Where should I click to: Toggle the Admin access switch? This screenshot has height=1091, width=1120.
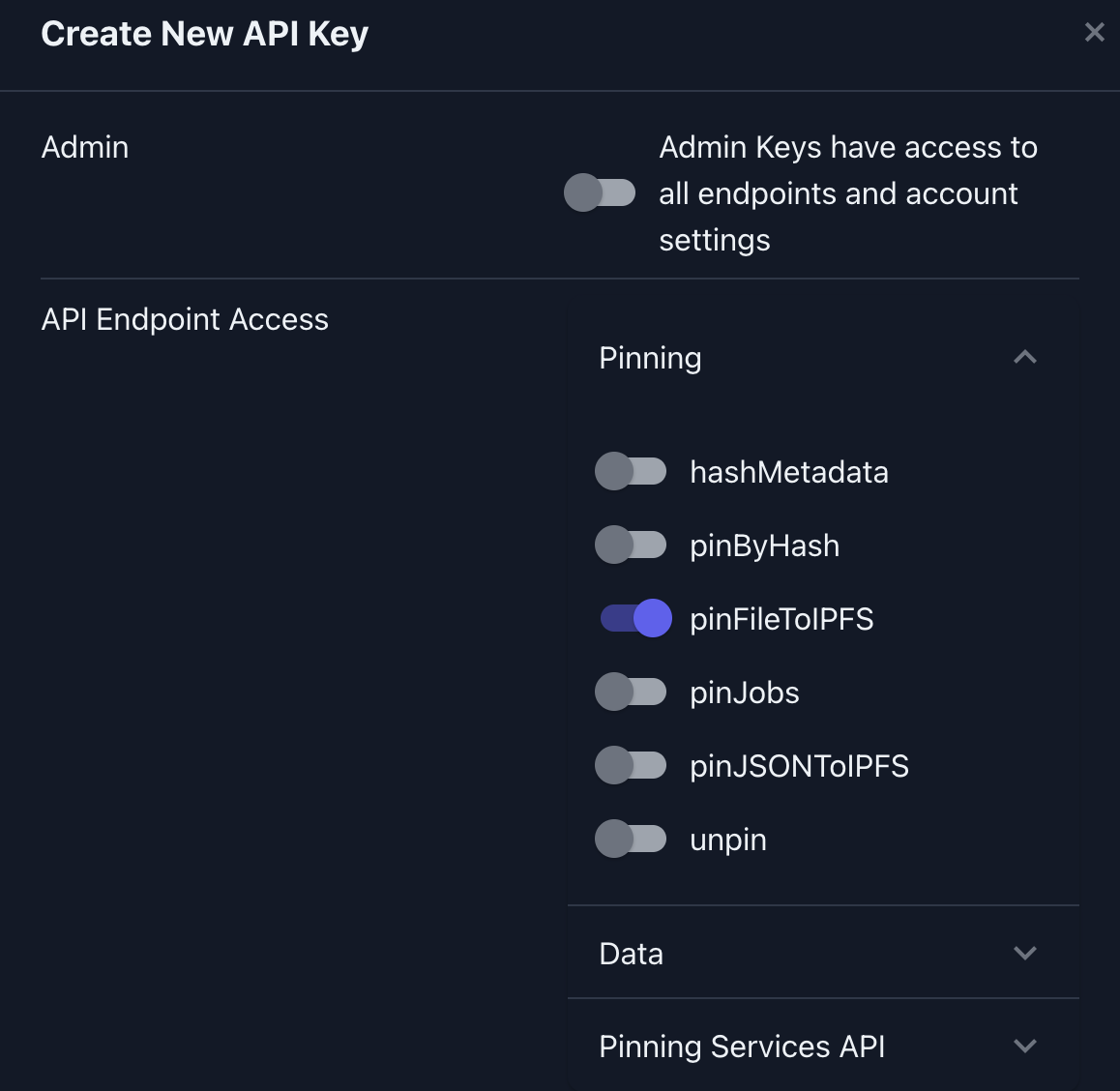tap(600, 192)
